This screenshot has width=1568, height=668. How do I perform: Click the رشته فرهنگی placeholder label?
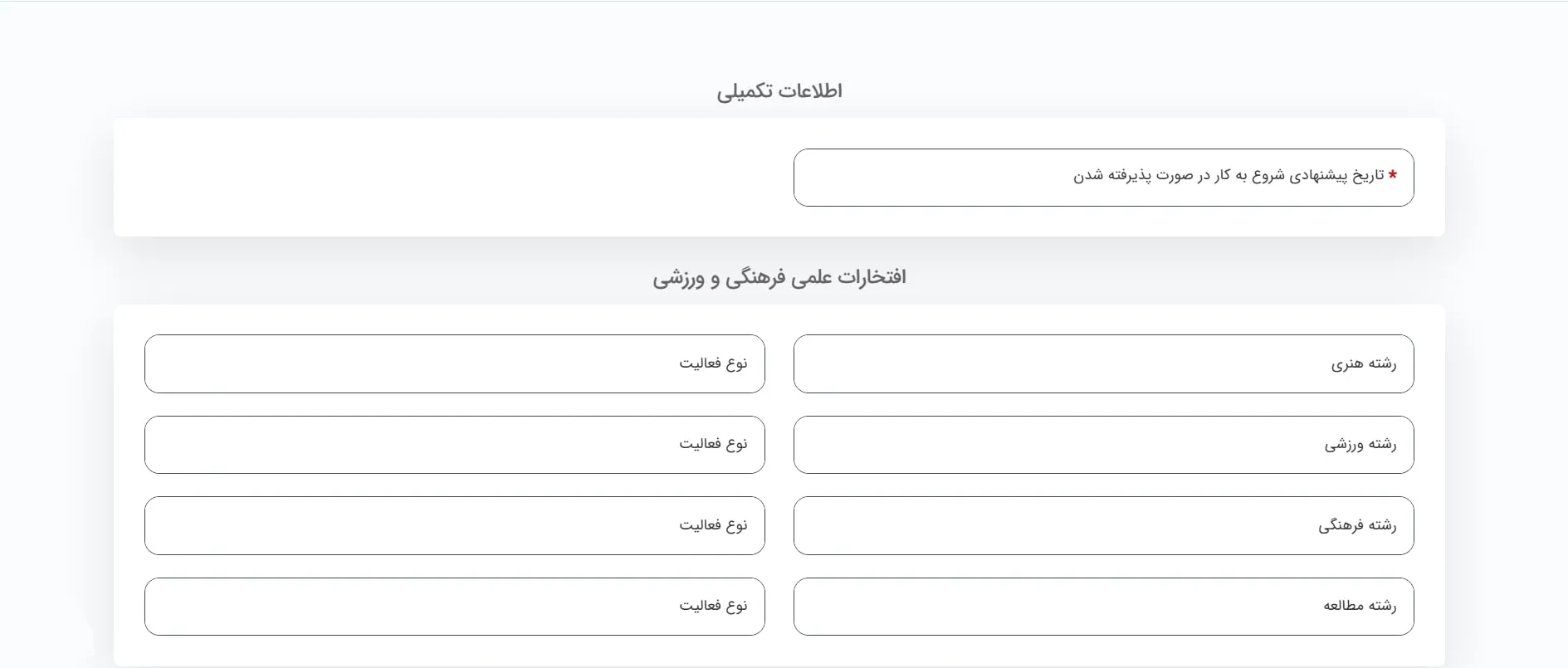click(x=1356, y=525)
